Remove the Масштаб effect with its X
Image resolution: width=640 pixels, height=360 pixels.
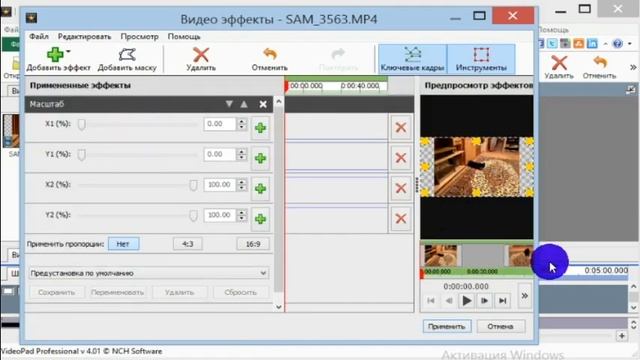coord(263,104)
